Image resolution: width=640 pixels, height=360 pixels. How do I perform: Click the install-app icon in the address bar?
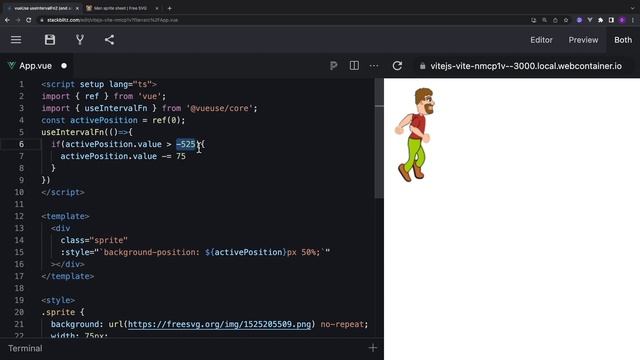(x=533, y=20)
